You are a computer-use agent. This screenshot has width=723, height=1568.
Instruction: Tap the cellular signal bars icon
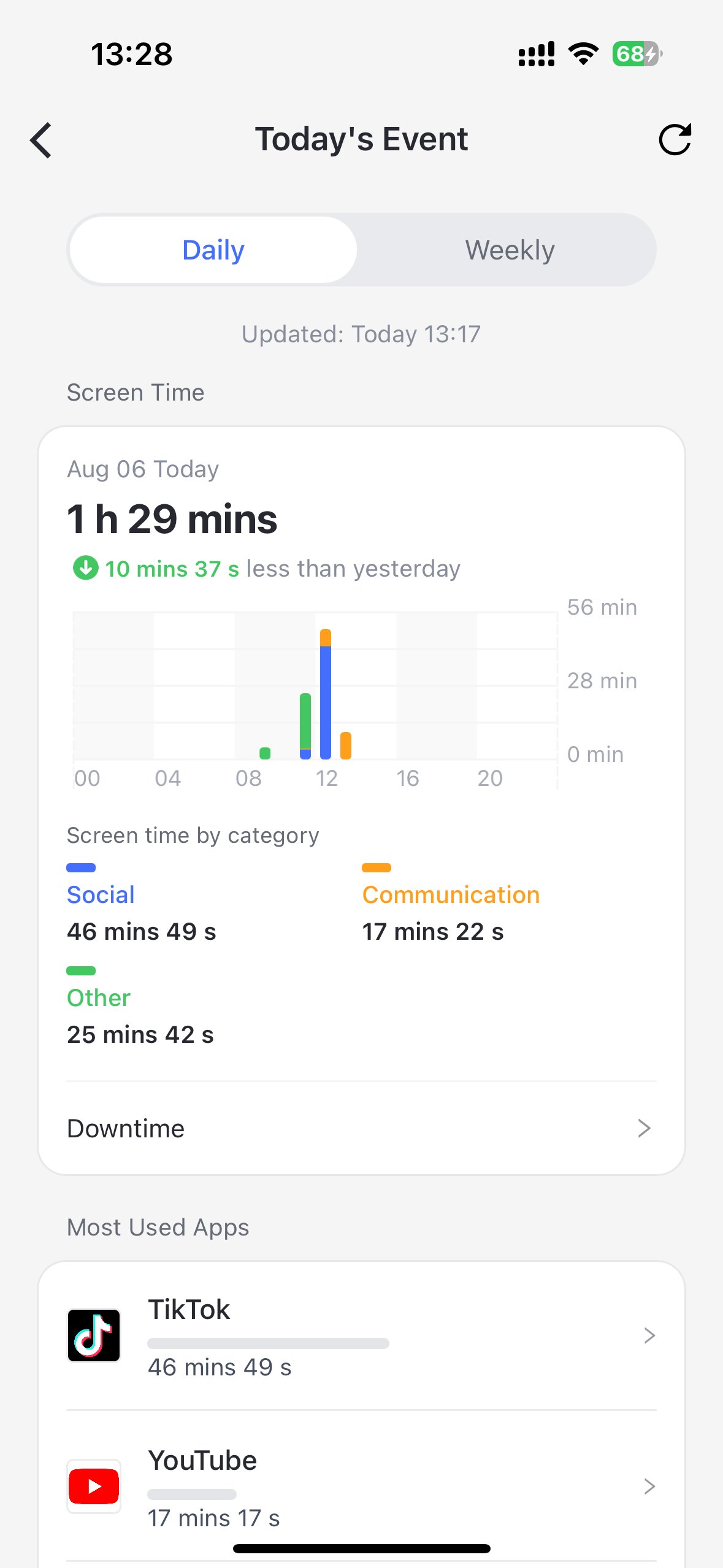point(537,54)
